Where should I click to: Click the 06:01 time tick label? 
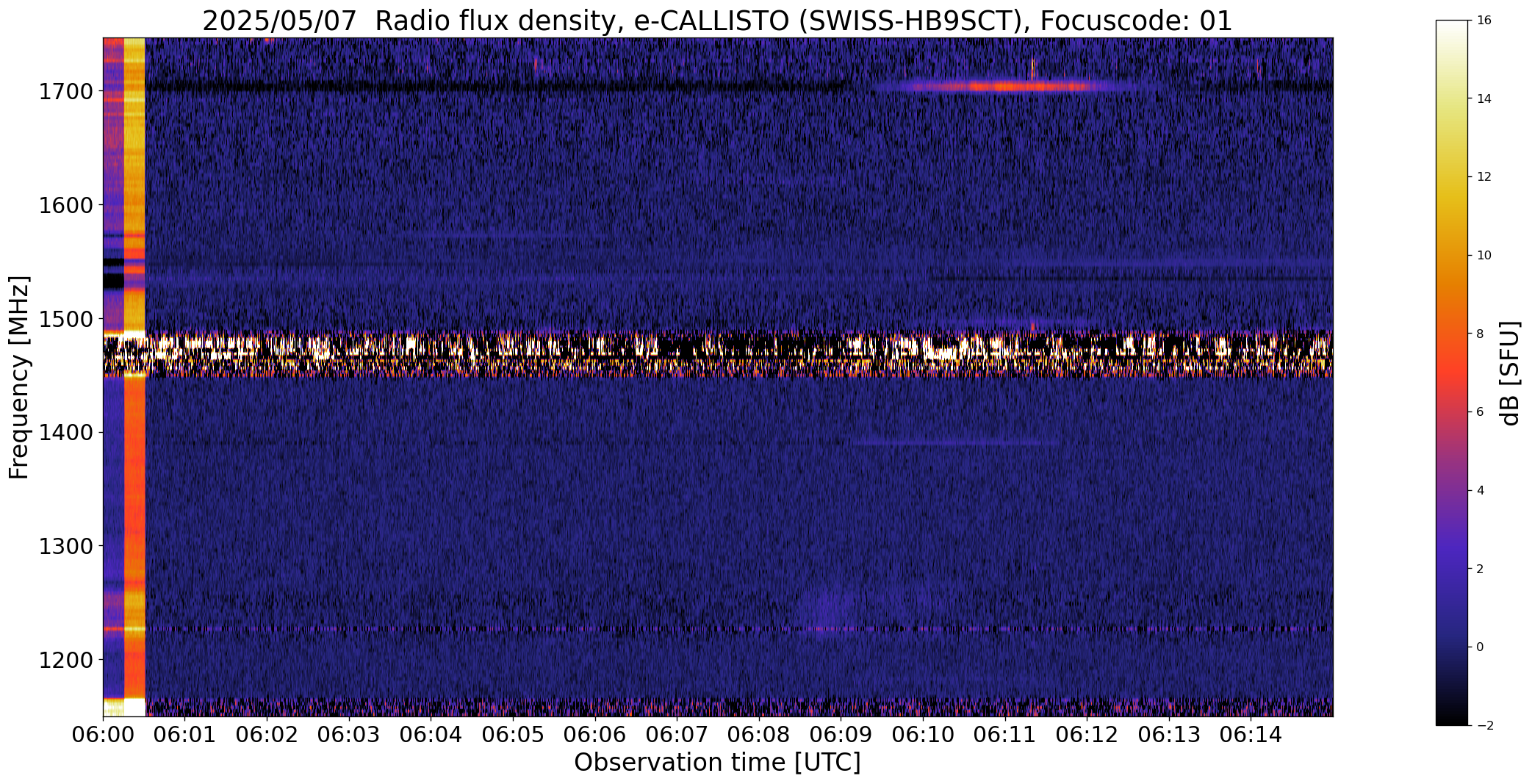185,735
